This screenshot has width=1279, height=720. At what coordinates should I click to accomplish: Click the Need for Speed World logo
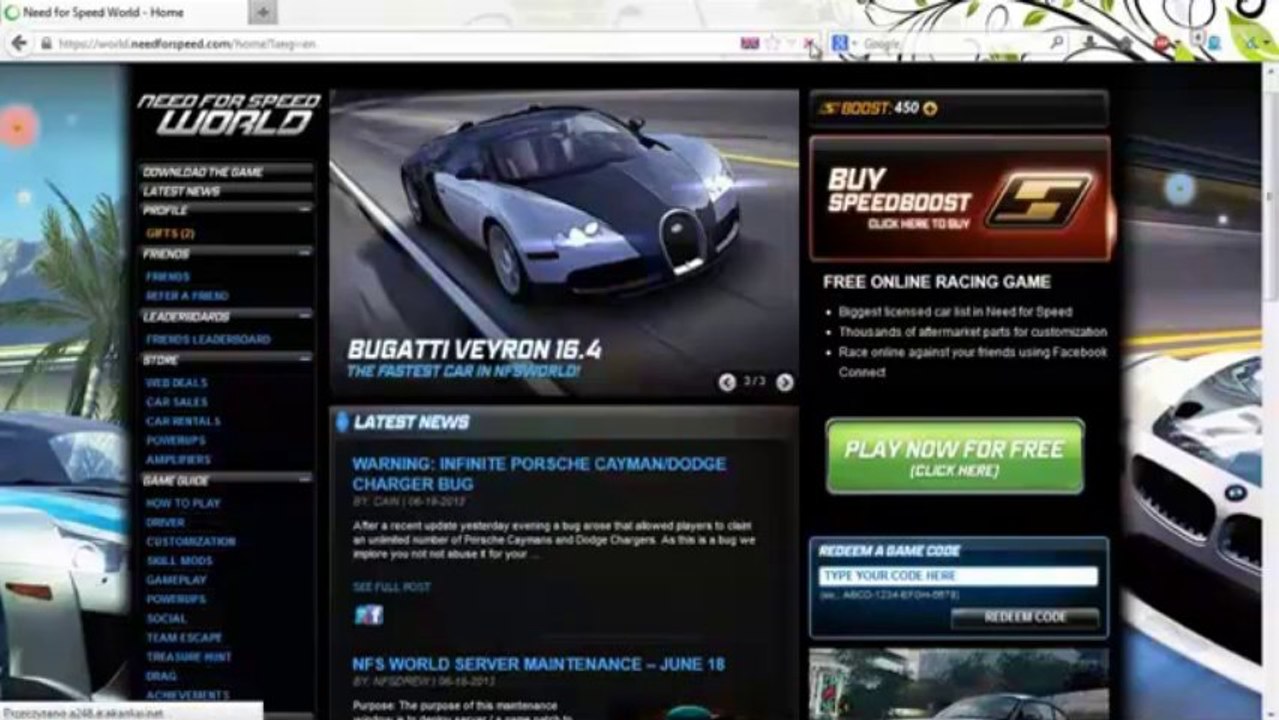click(x=229, y=114)
